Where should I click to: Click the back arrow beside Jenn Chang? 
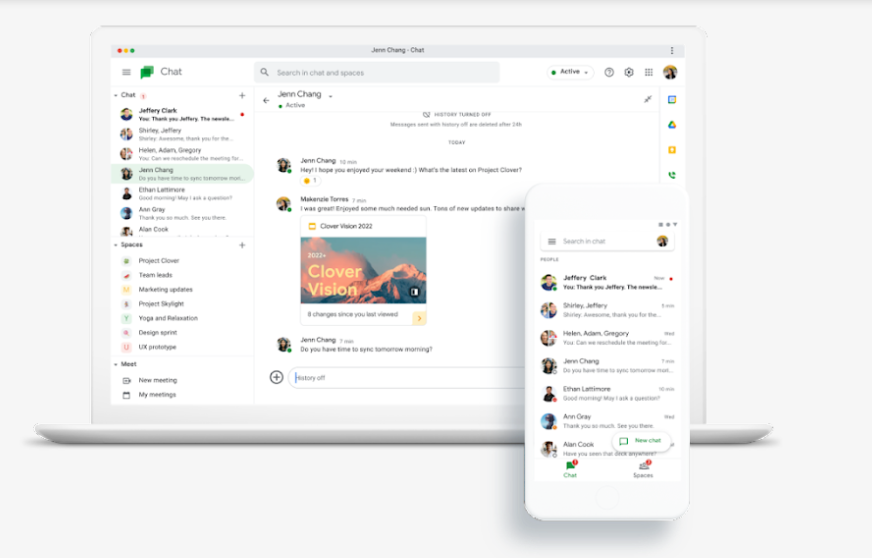pos(266,100)
